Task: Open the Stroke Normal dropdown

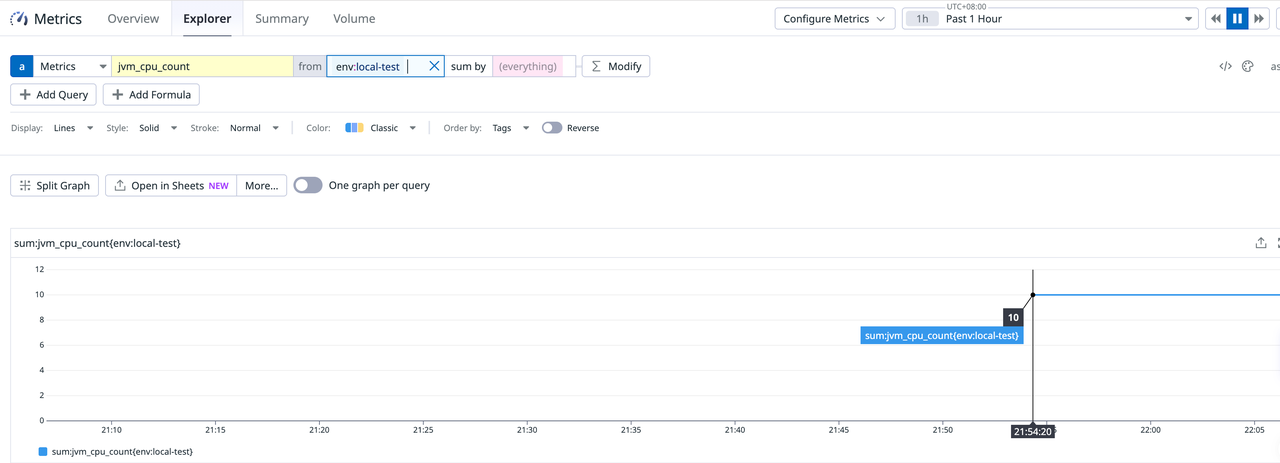Action: point(254,128)
